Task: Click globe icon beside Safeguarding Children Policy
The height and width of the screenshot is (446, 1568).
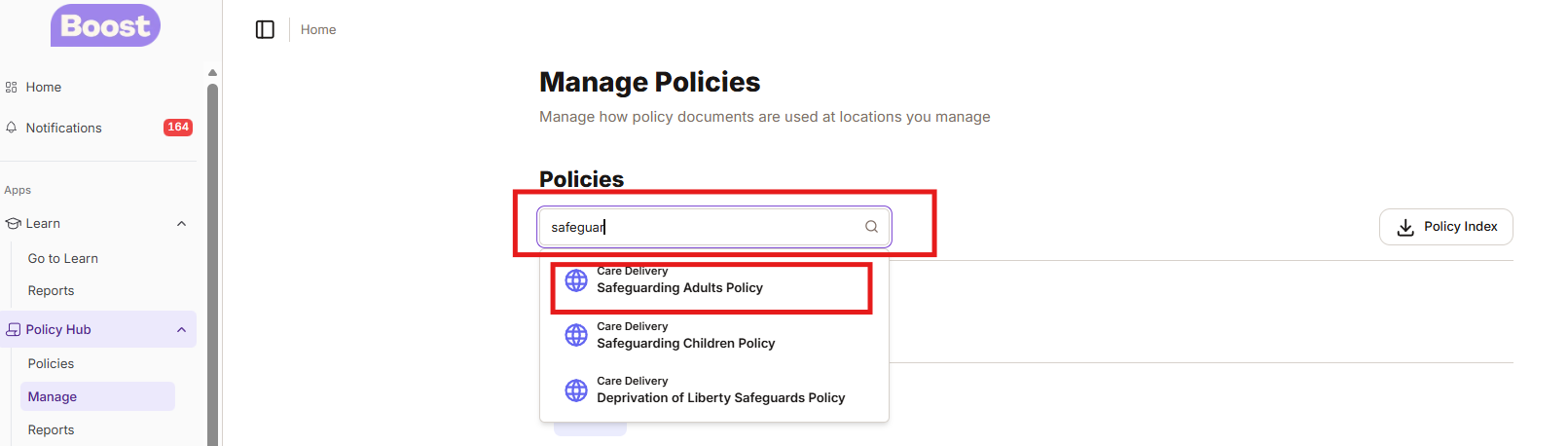Action: pyautogui.click(x=576, y=336)
